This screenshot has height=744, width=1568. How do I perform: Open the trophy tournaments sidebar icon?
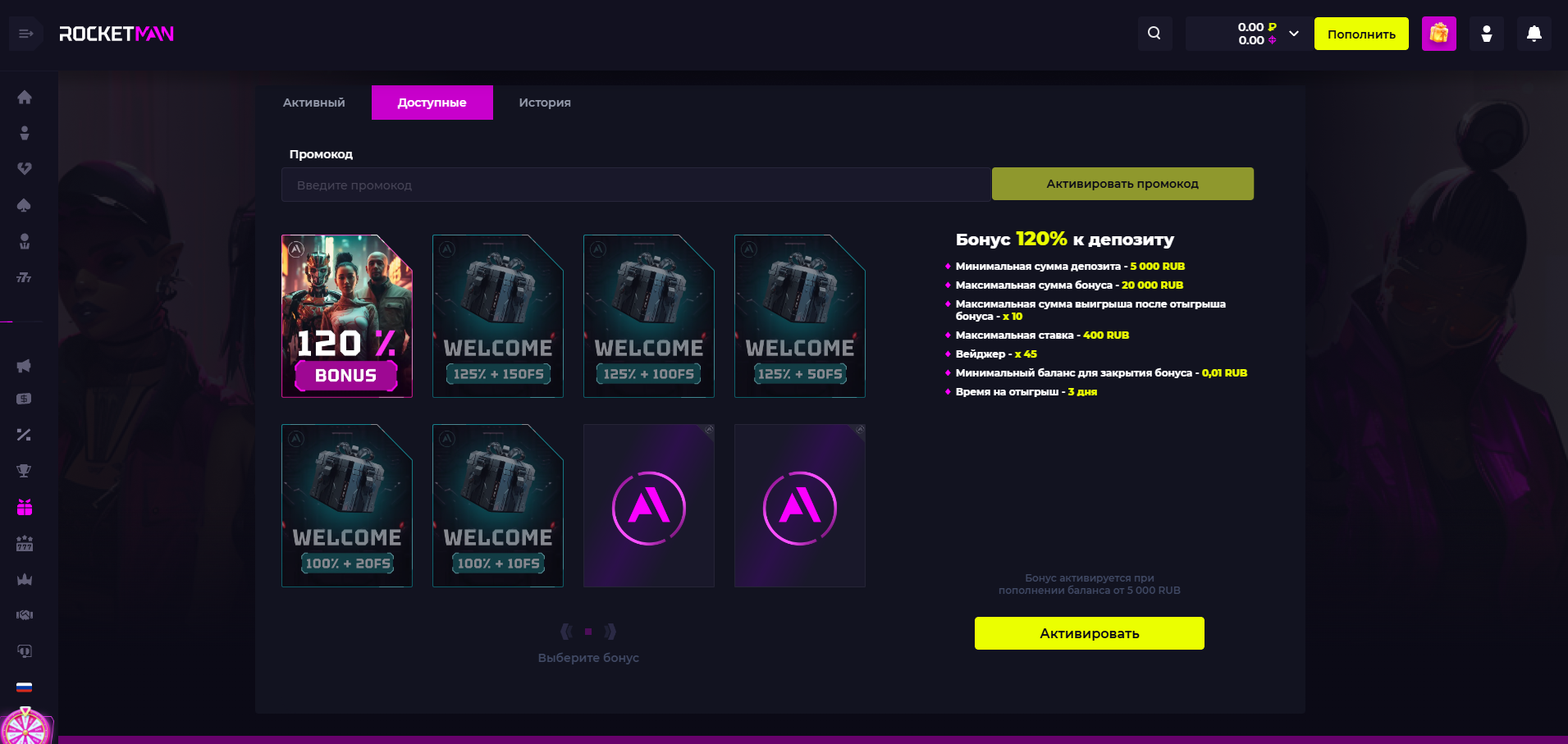25,471
